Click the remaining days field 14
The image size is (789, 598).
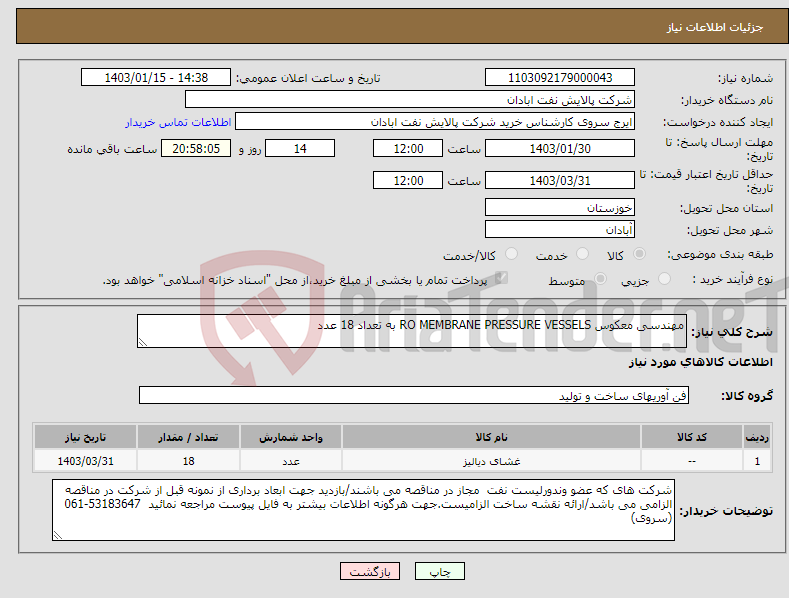pyautogui.click(x=300, y=148)
